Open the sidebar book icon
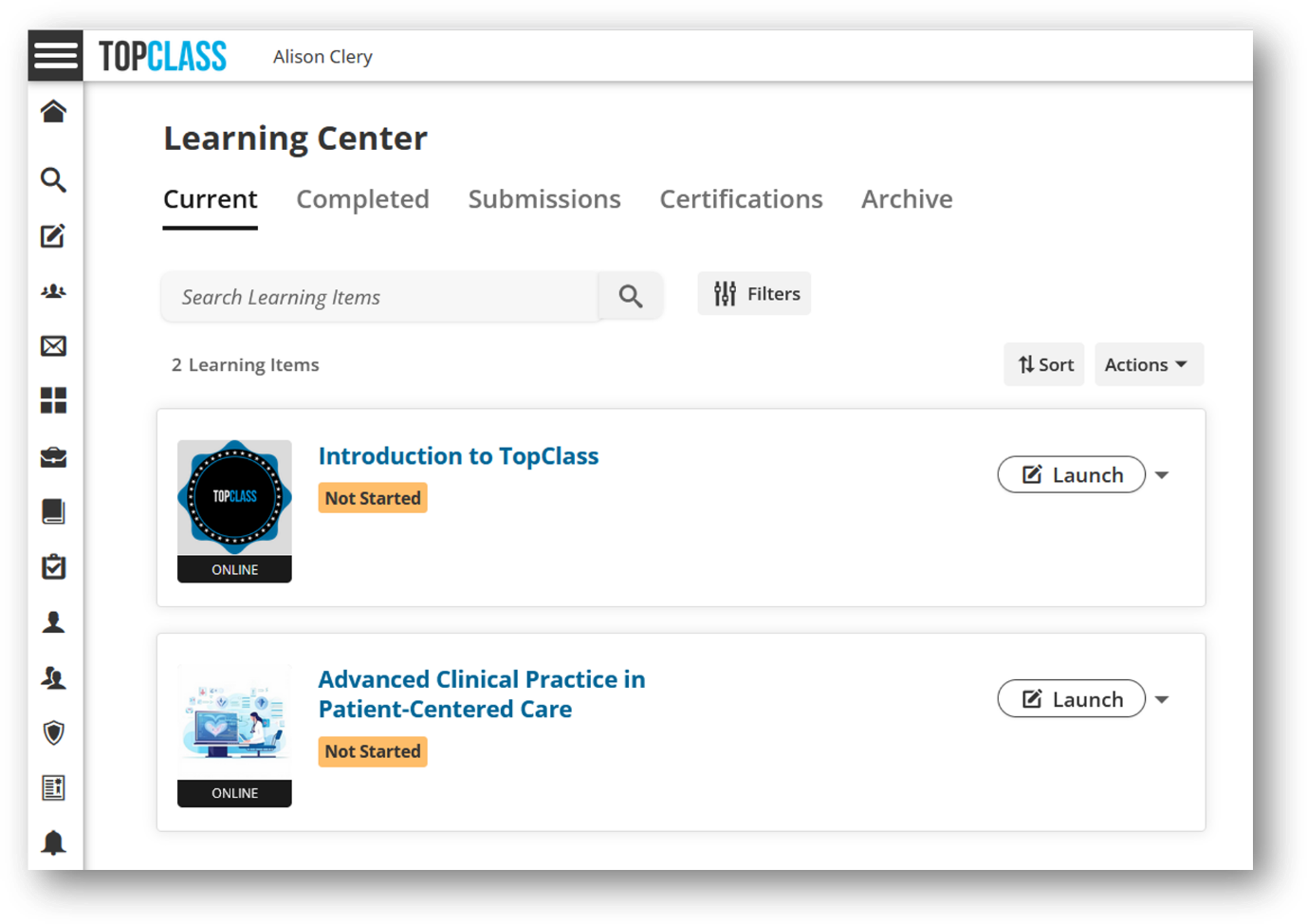The width and height of the screenshot is (1307, 924). (54, 512)
